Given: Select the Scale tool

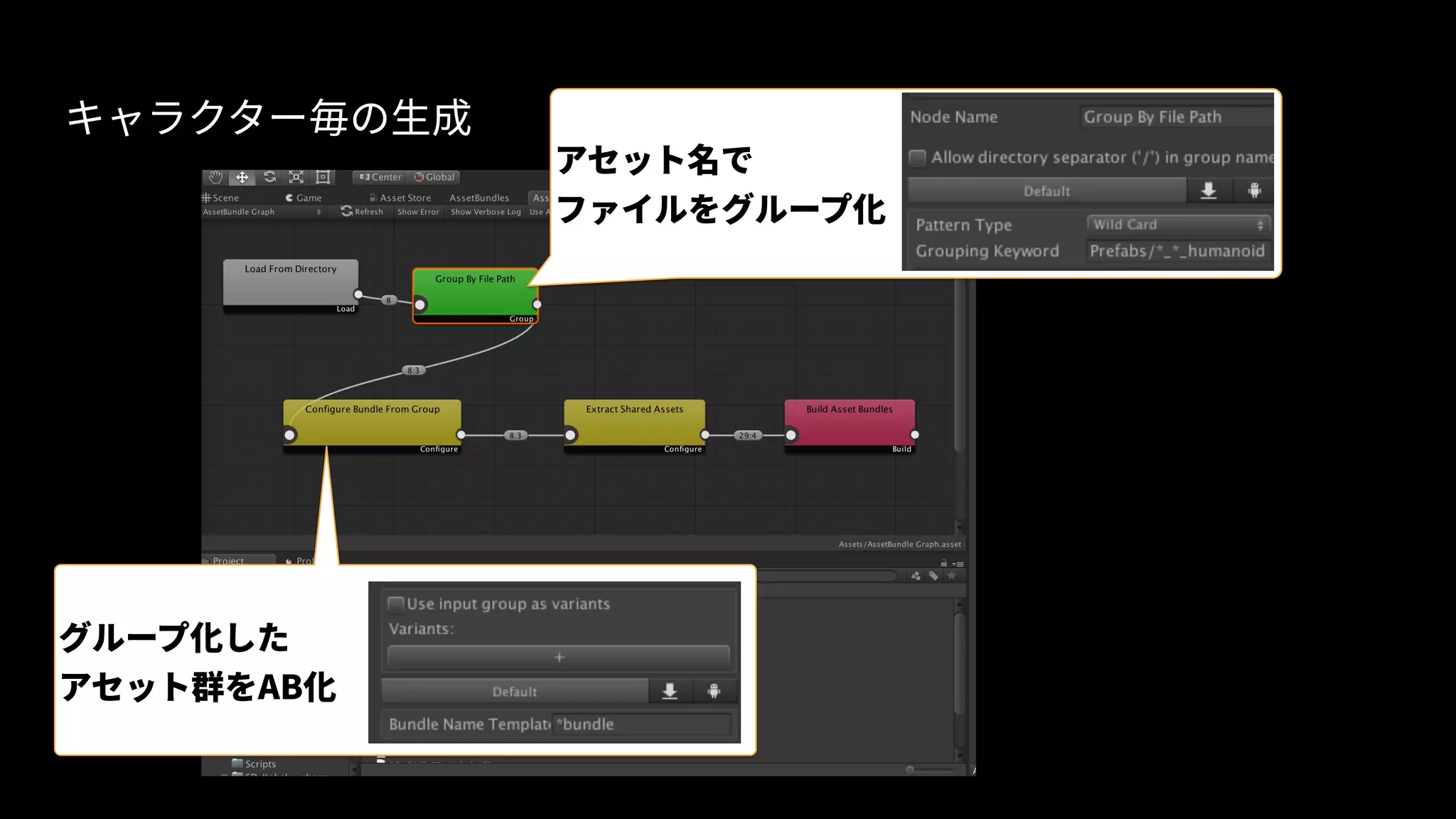Looking at the screenshot, I should (296, 177).
